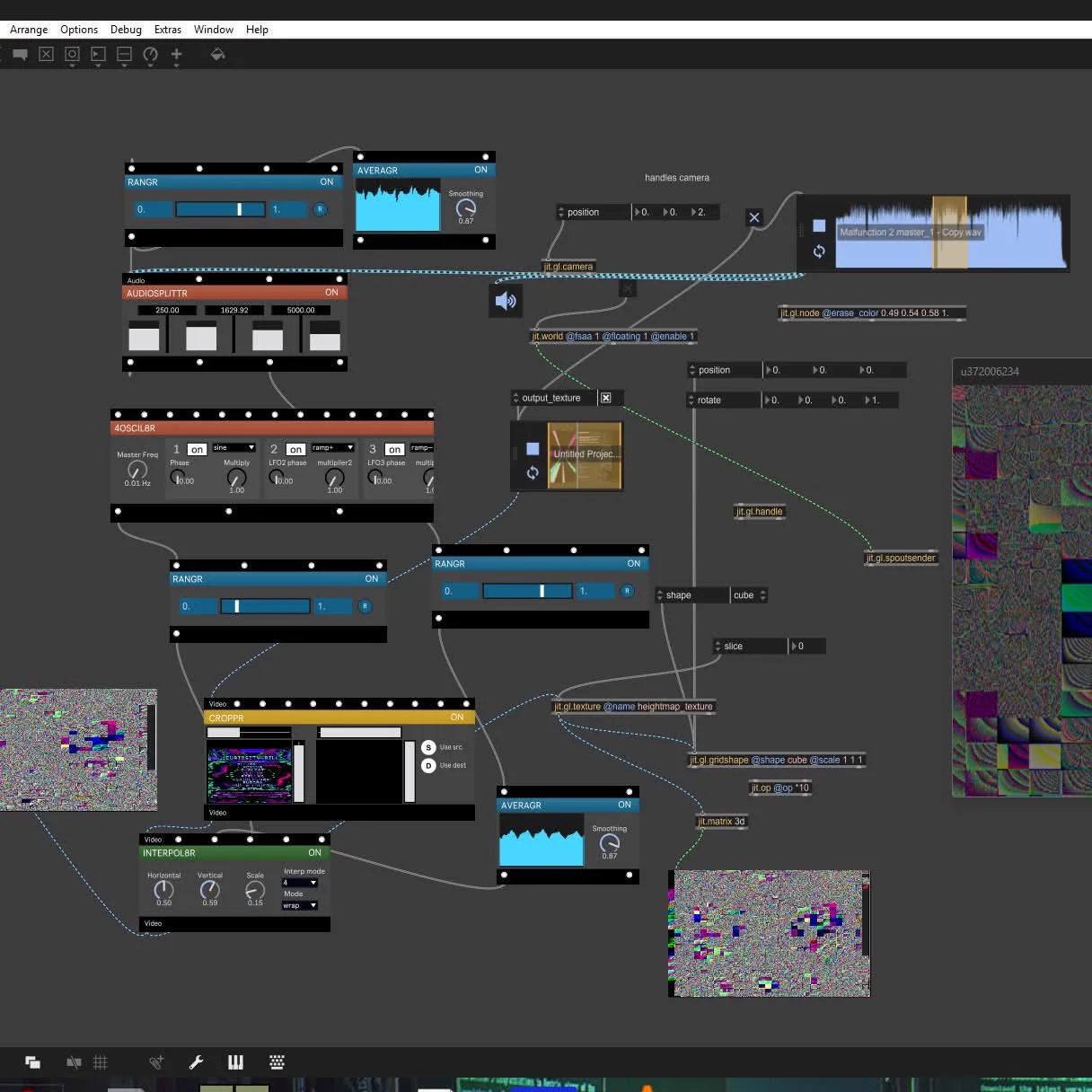Open new view icon in bottom toolbar
This screenshot has height=1092, width=1092.
pyautogui.click(x=32, y=1062)
